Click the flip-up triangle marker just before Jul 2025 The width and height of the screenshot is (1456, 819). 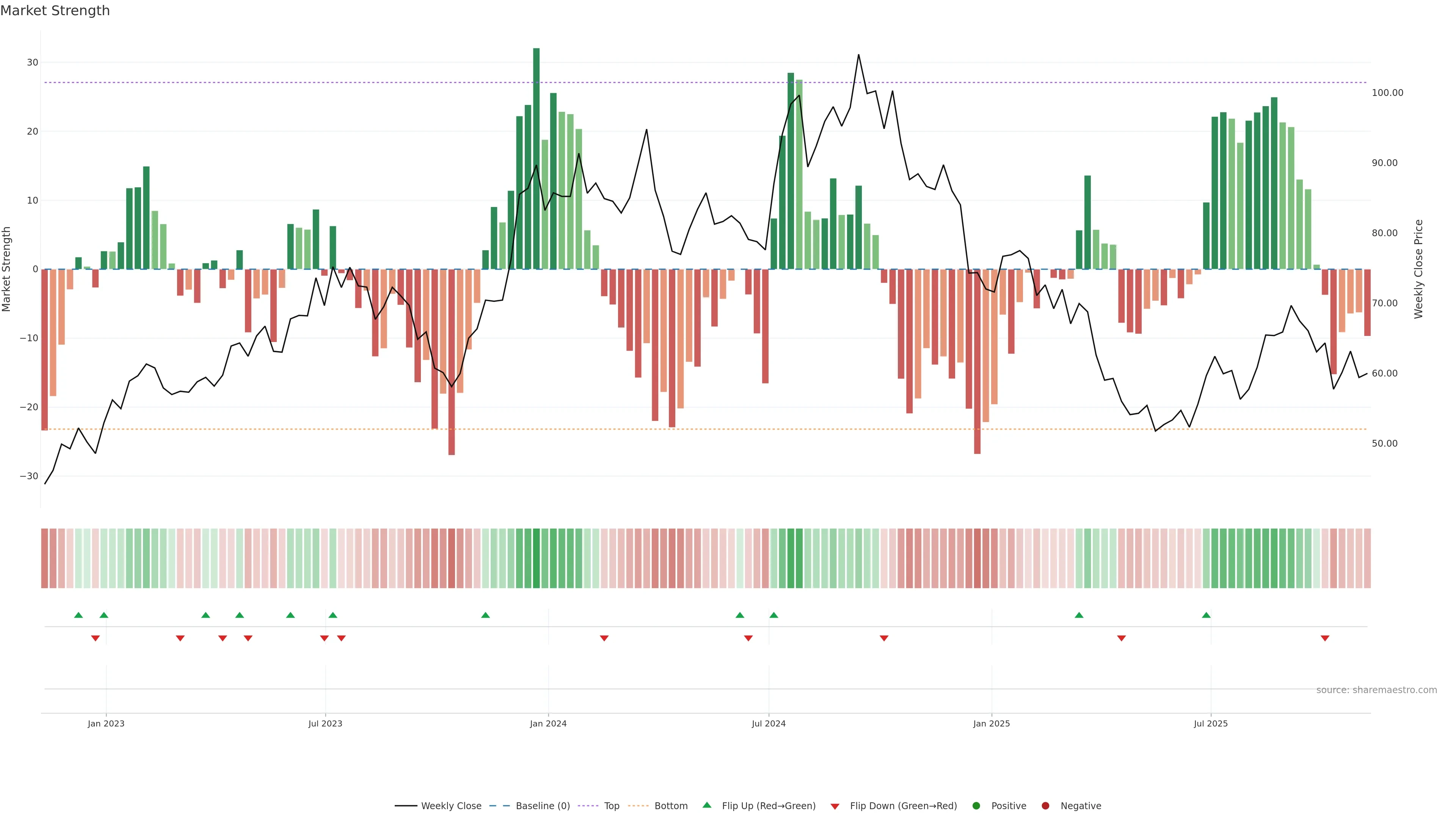[x=1206, y=615]
